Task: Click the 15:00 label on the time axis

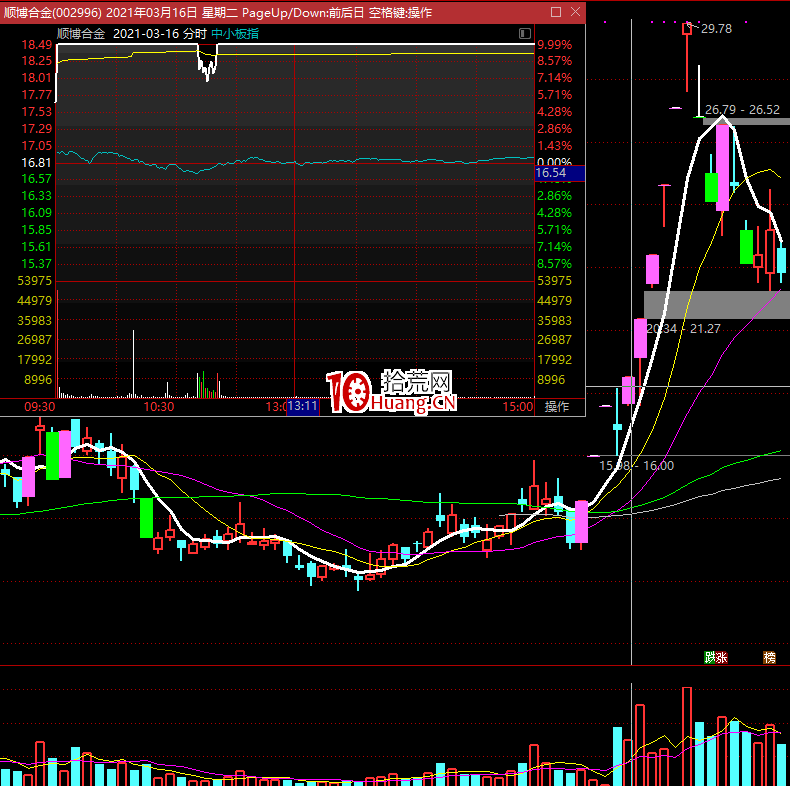Action: tap(518, 407)
